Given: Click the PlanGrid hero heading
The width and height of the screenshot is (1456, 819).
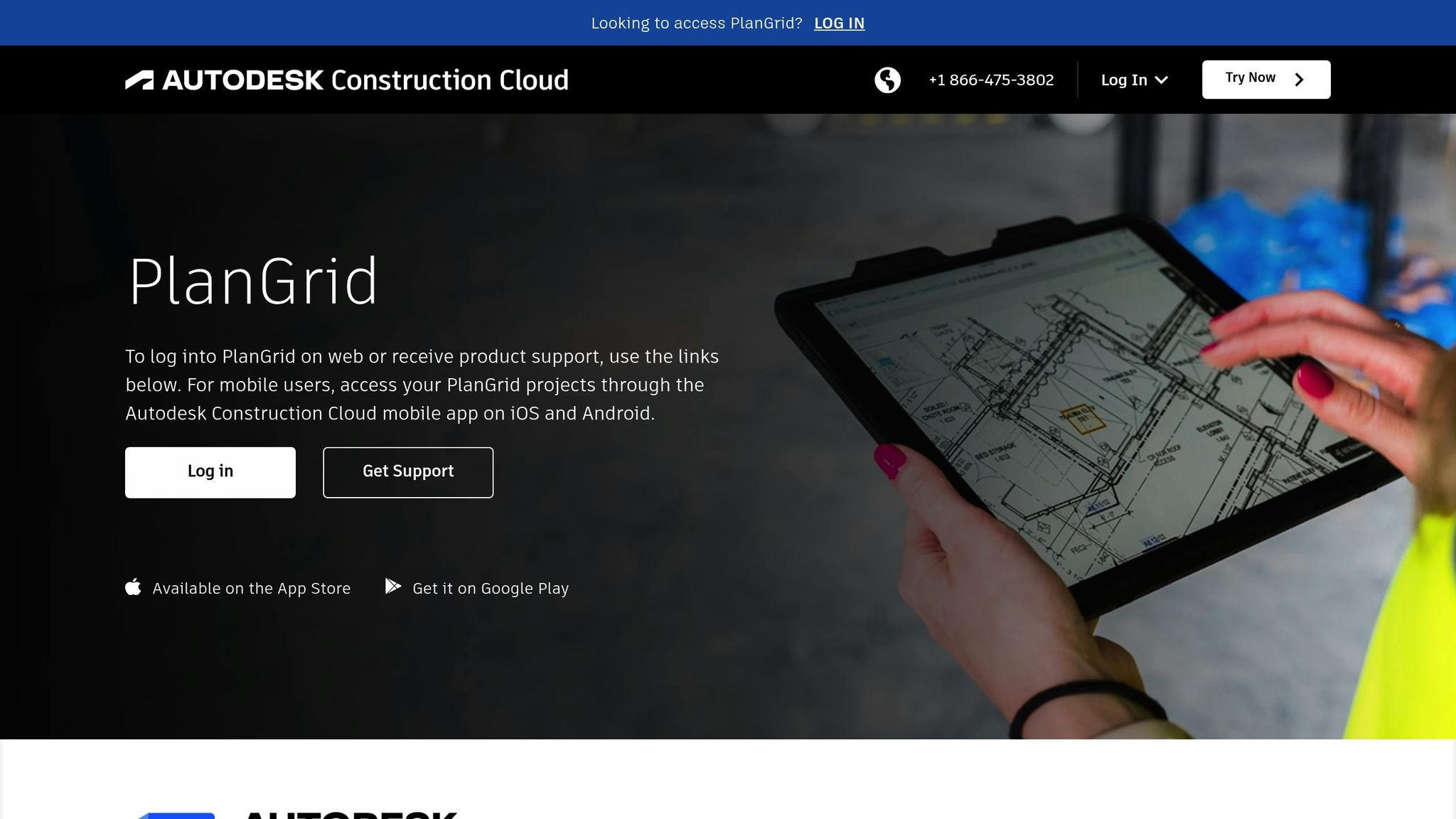Looking at the screenshot, I should (252, 282).
